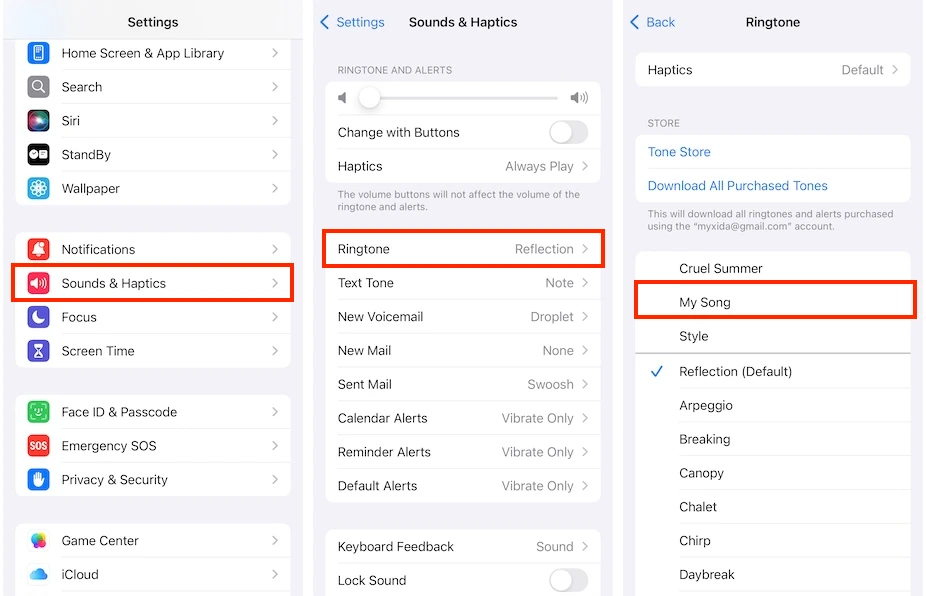Viewport: 926px width, 596px height.
Task: Toggle Lock Sound on
Action: pos(567,580)
